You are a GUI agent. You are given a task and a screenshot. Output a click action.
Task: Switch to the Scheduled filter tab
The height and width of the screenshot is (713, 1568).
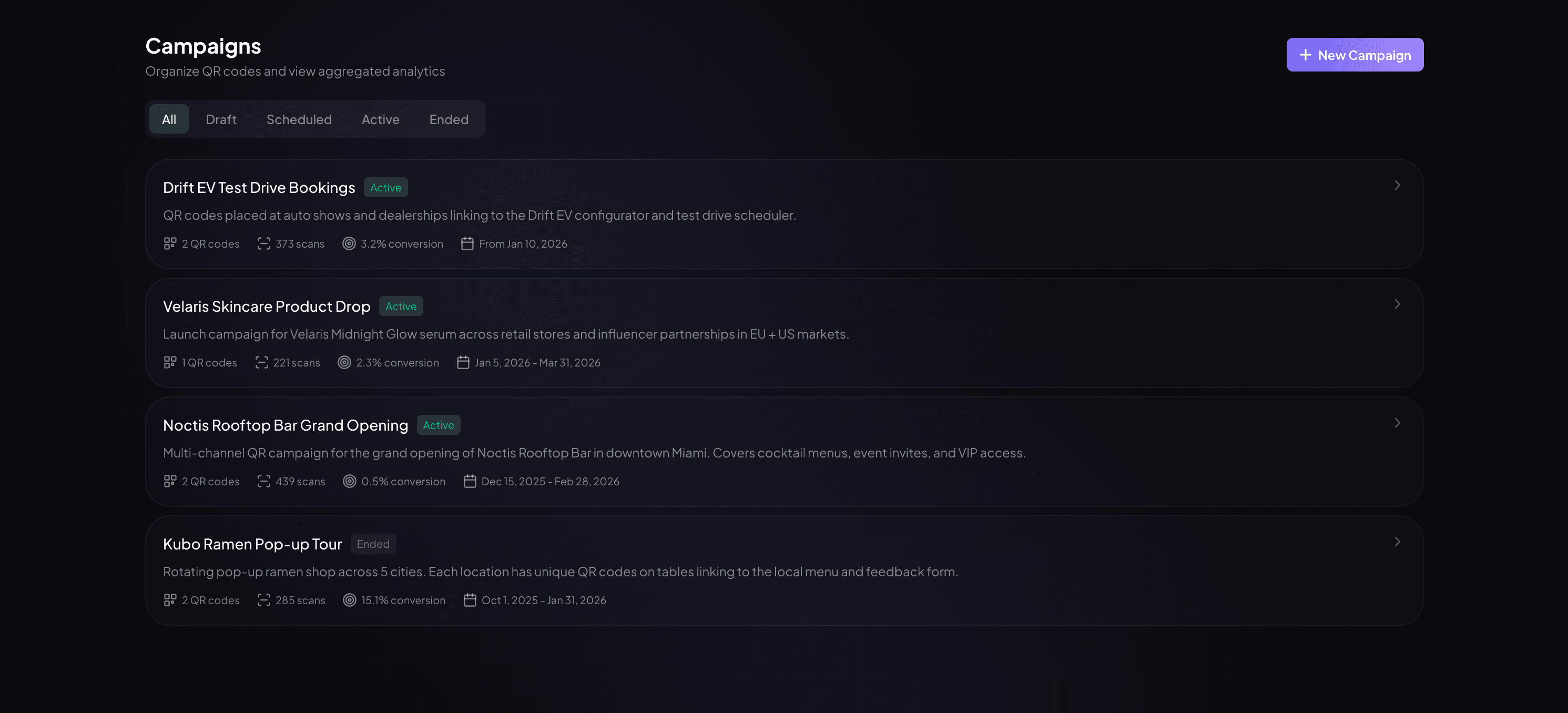[x=299, y=119]
